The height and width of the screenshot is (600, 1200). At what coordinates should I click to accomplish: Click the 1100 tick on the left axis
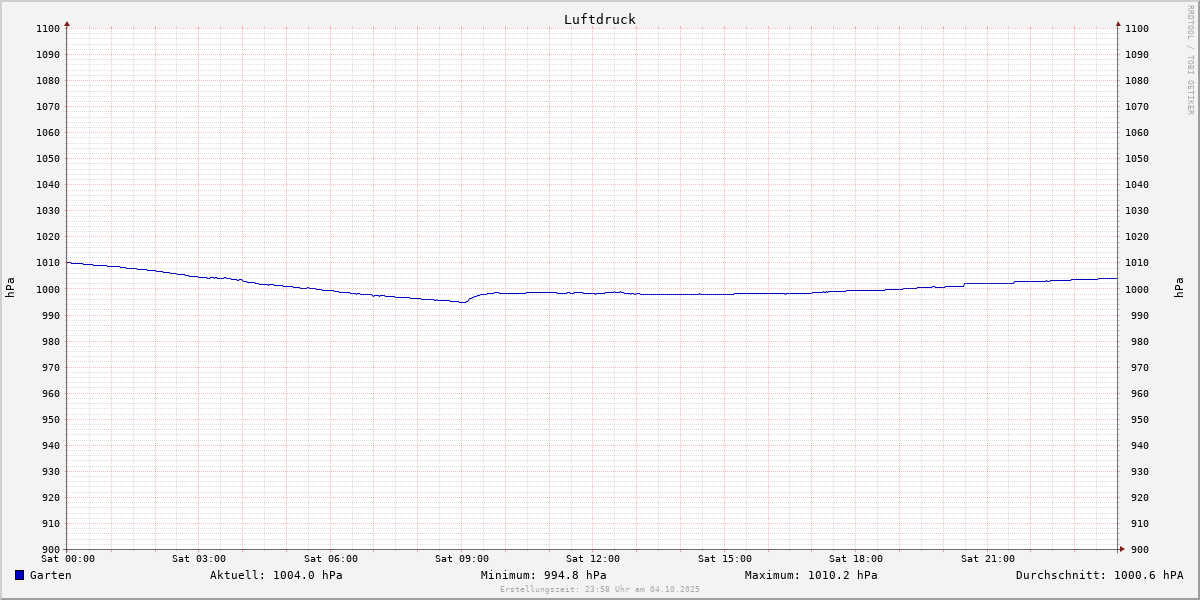pyautogui.click(x=47, y=28)
